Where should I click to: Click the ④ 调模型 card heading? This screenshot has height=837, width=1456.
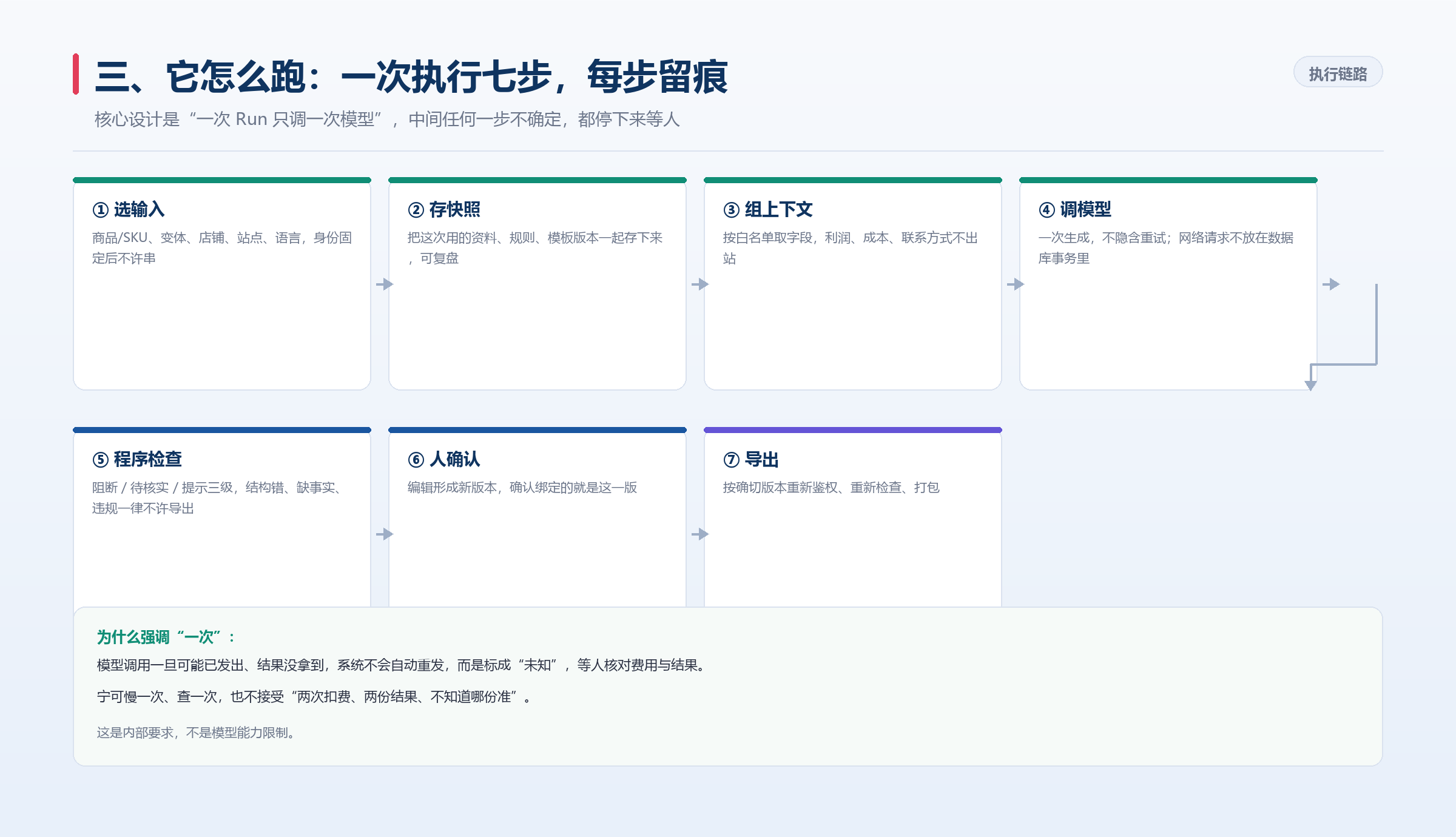[1074, 210]
